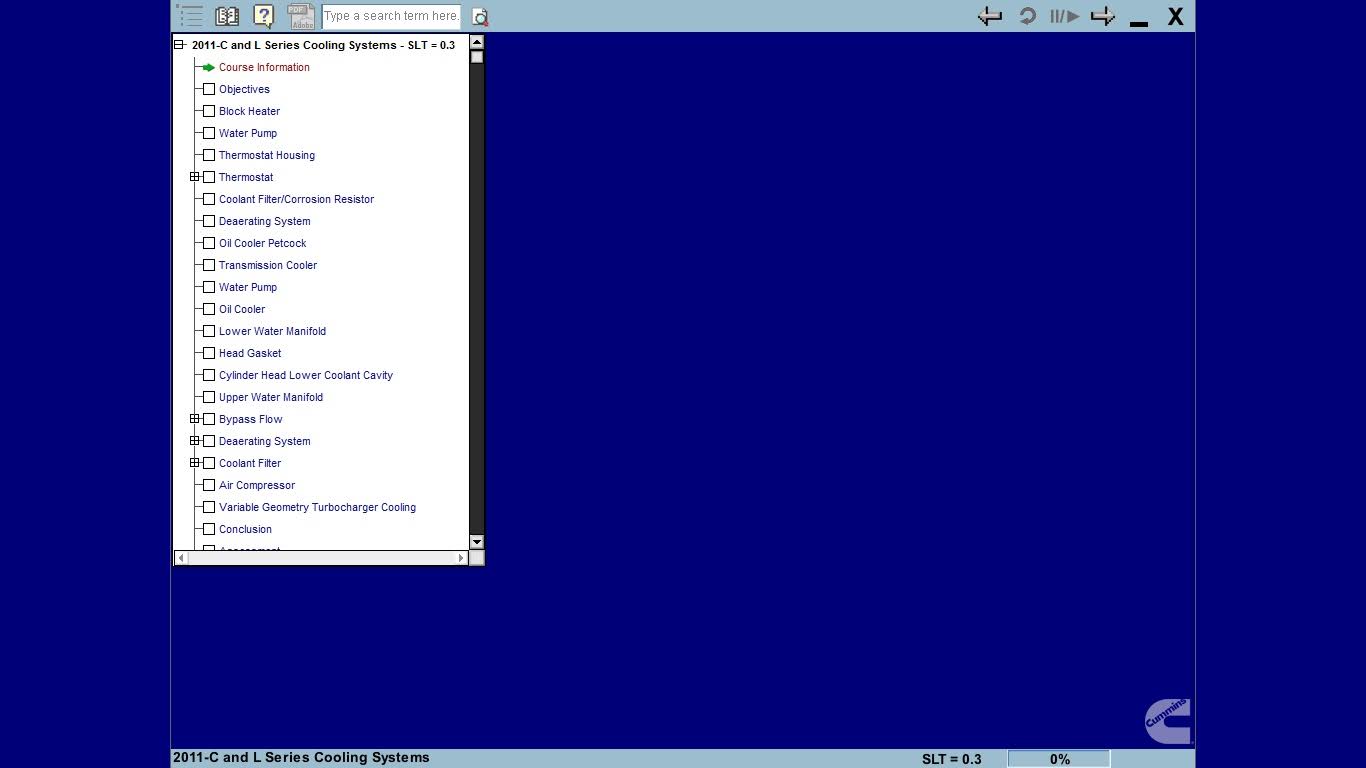Check the Lower Water Manifold box
Viewport: 1366px width, 768px height.
pos(209,331)
